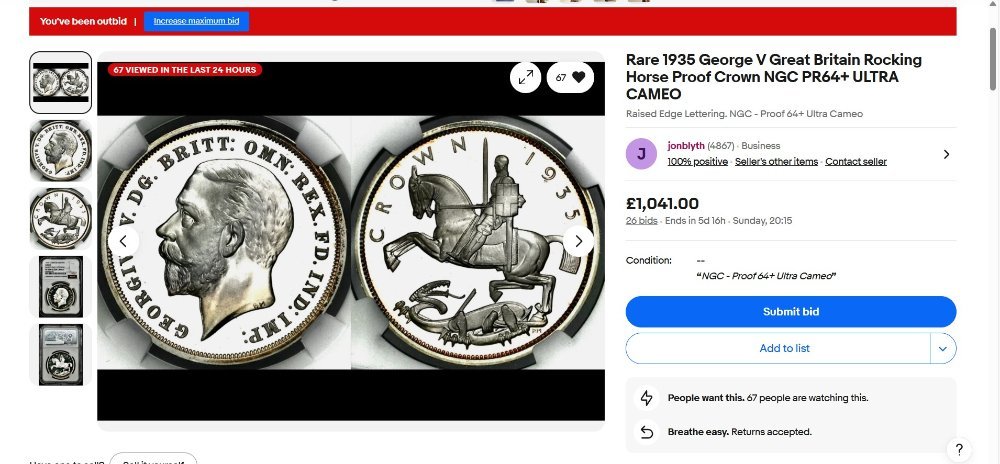Click the Submit bid button

coord(791,312)
